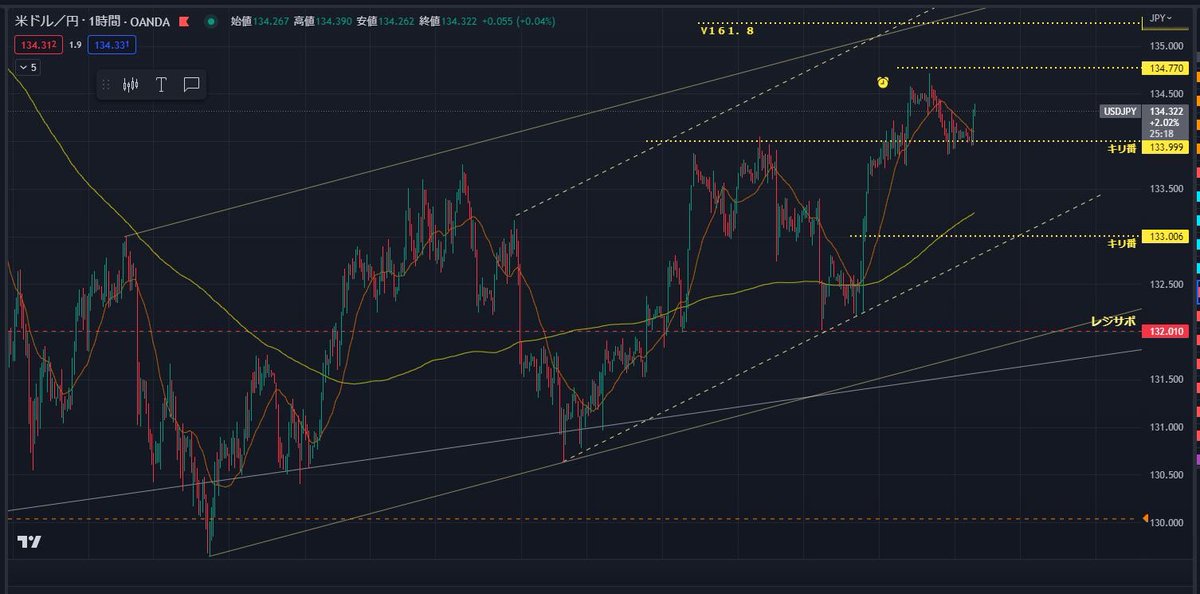
Task: Click the green market status dot
Action: 211,20
